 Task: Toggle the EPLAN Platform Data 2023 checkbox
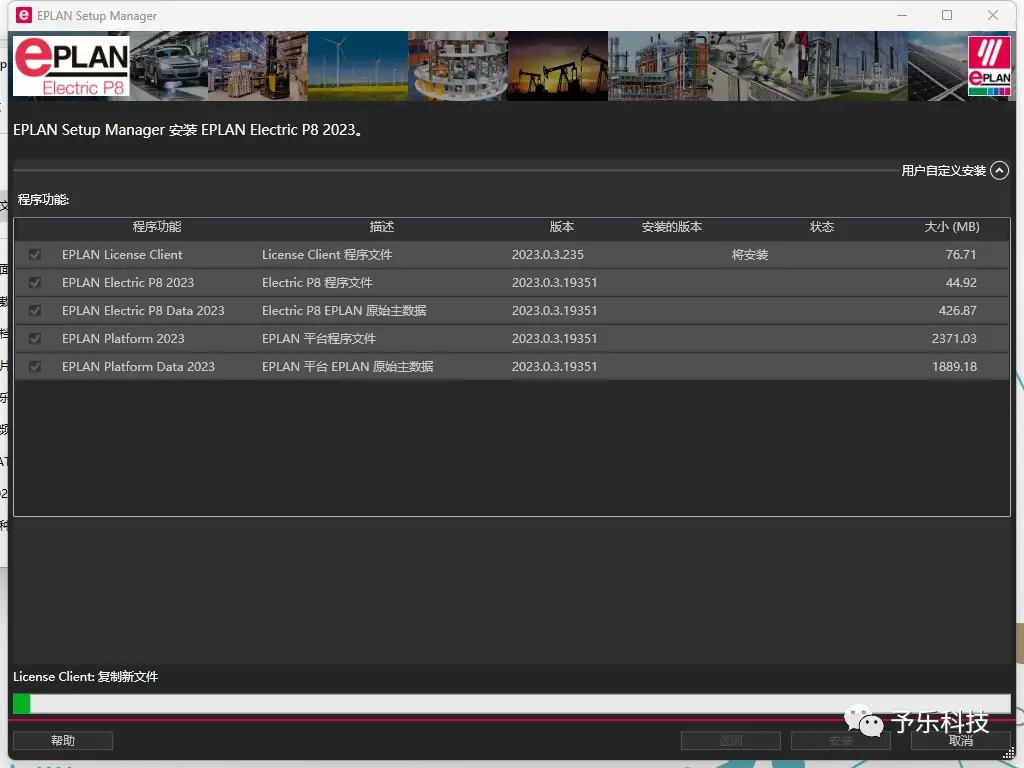tap(35, 367)
